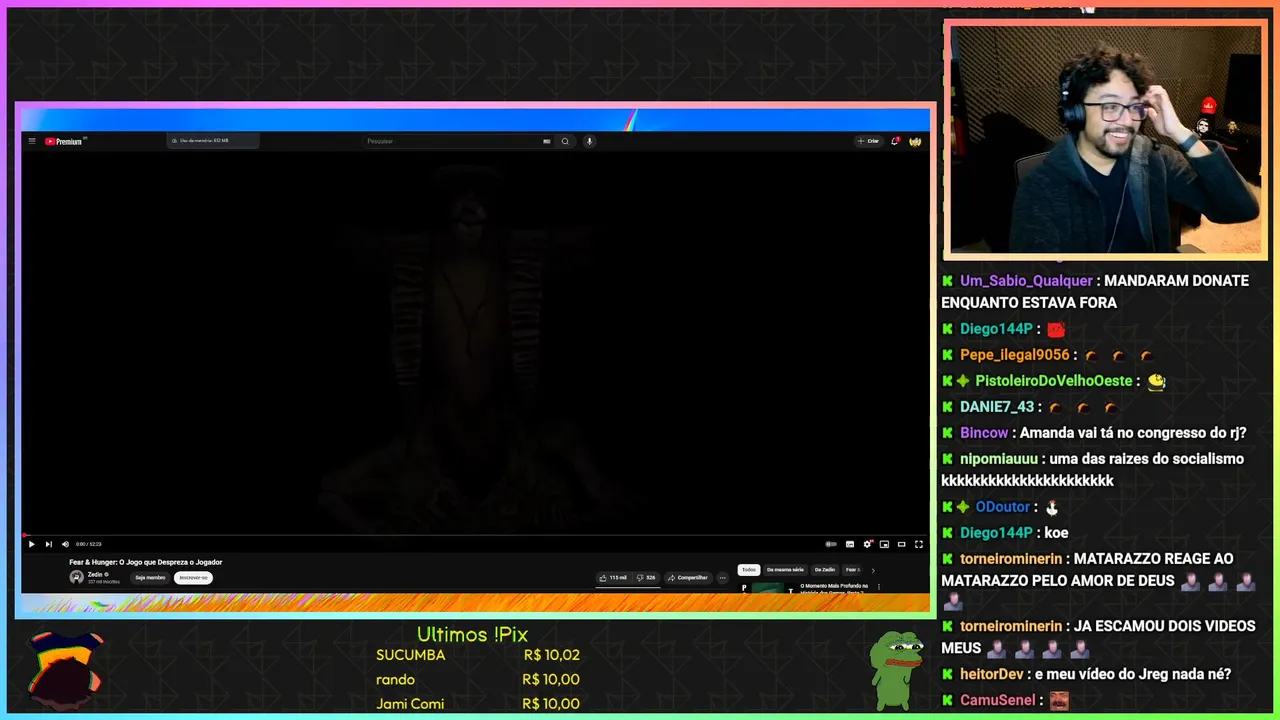Image resolution: width=1280 pixels, height=720 pixels.
Task: Mute the video with speaker icon
Action: click(65, 544)
